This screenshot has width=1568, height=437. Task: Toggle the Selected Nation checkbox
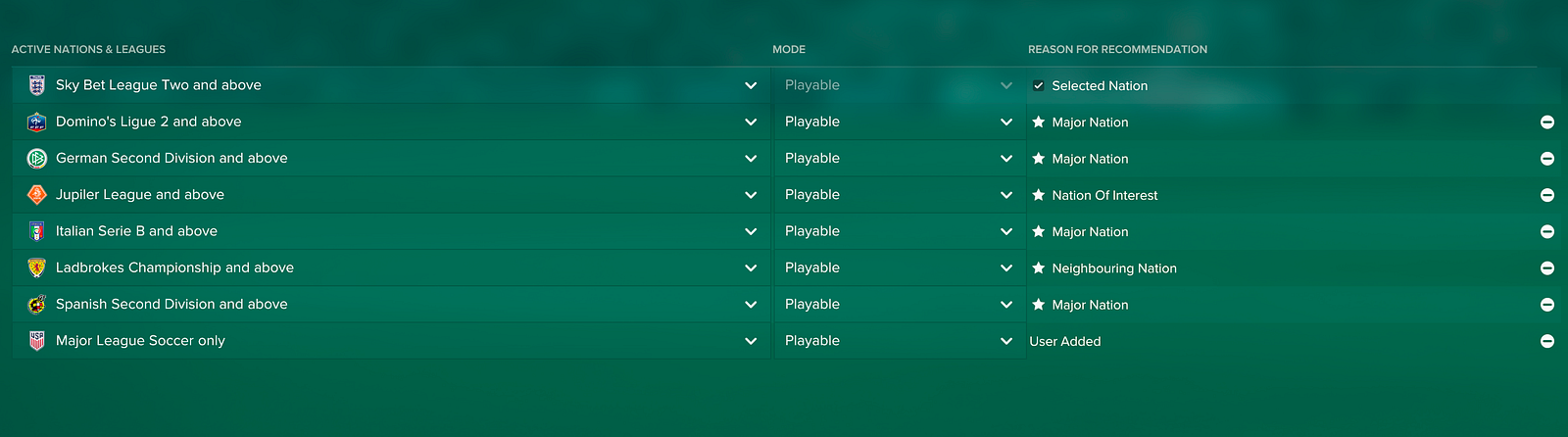[1039, 86]
